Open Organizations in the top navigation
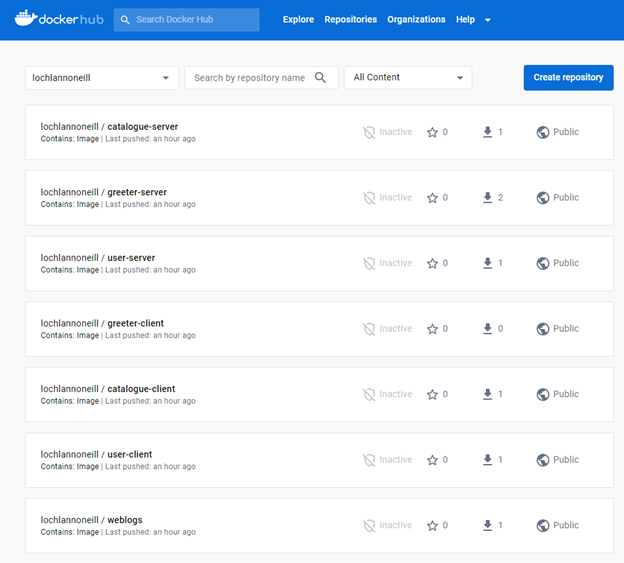The image size is (624, 563). coord(416,19)
